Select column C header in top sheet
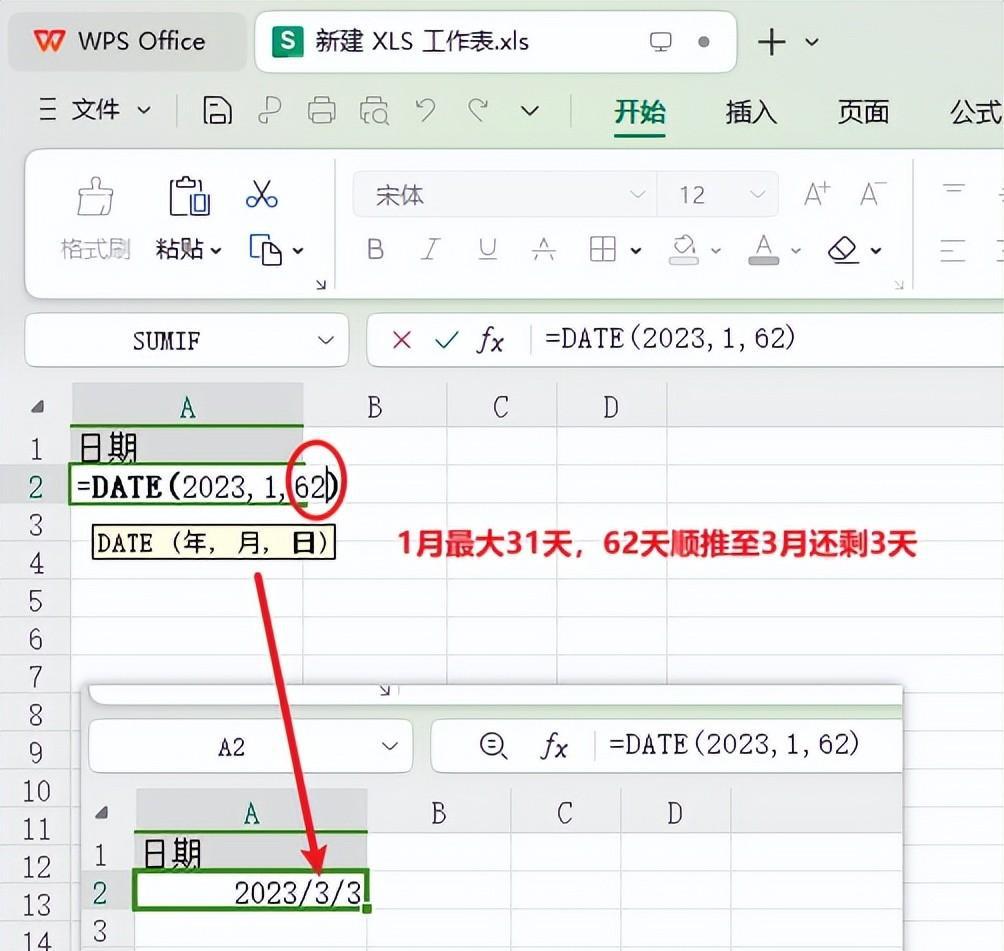Image resolution: width=1004 pixels, height=951 pixels. [x=501, y=406]
